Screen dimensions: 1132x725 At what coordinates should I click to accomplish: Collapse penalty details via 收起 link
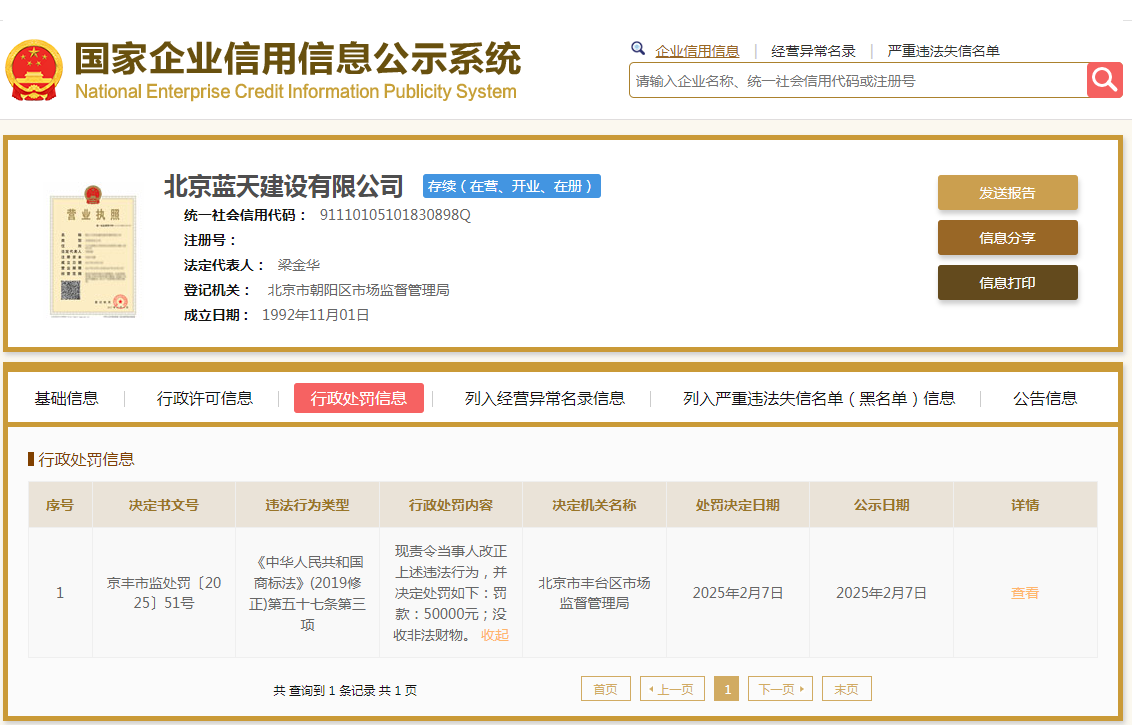(x=494, y=634)
